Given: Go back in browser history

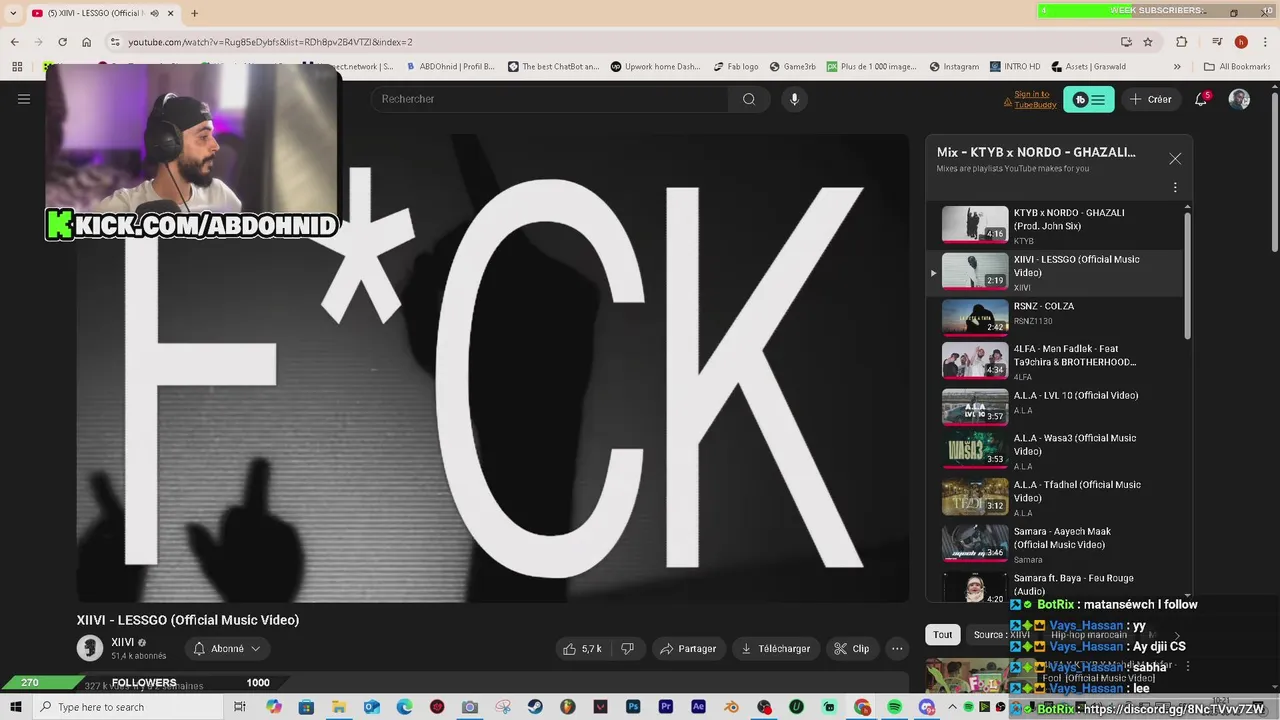Looking at the screenshot, I should coord(14,42).
